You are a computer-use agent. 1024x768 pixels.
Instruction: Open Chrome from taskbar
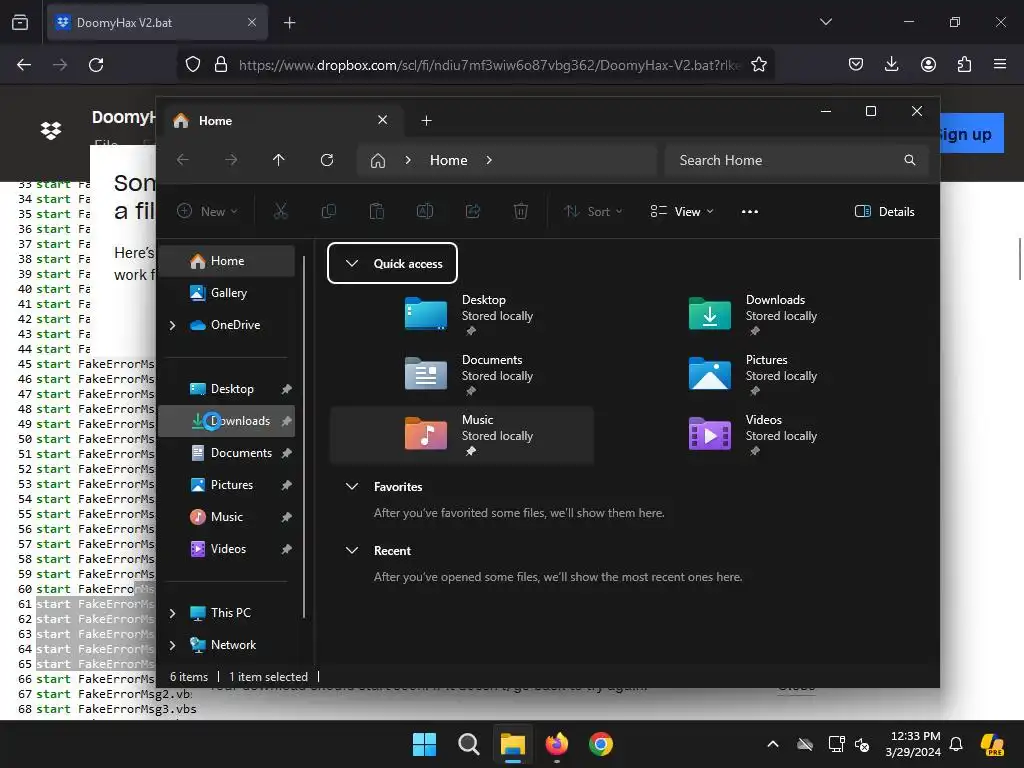[x=600, y=744]
